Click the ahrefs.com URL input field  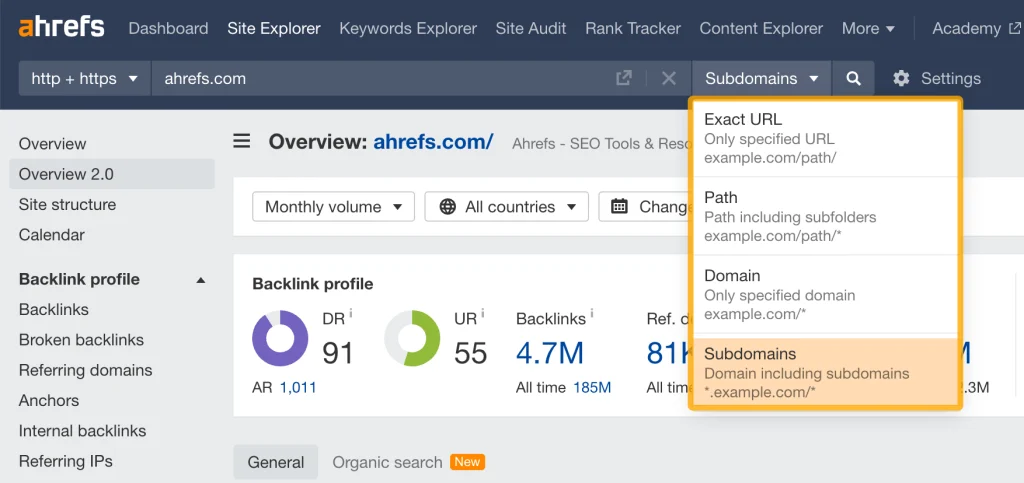coord(380,78)
